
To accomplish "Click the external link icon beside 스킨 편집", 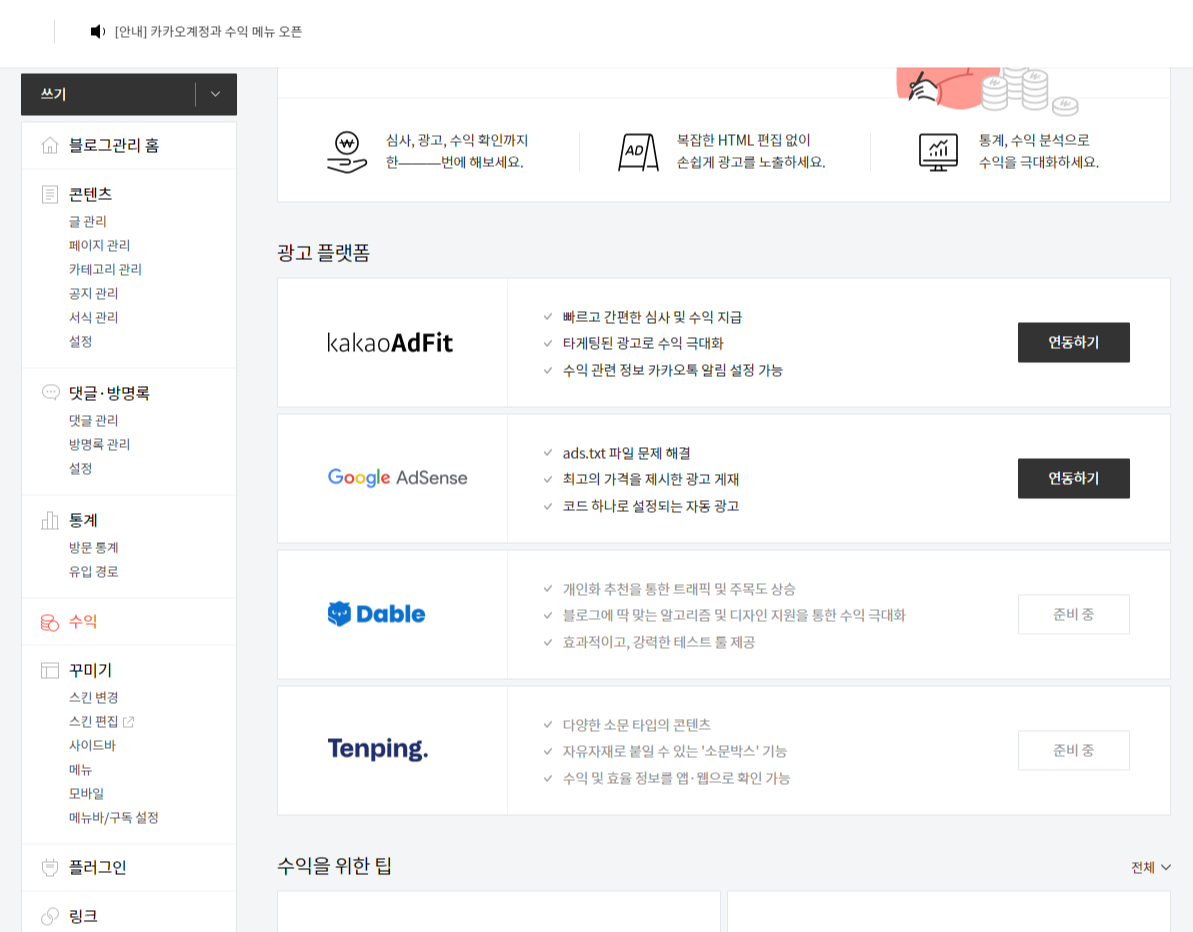I will pyautogui.click(x=129, y=721).
